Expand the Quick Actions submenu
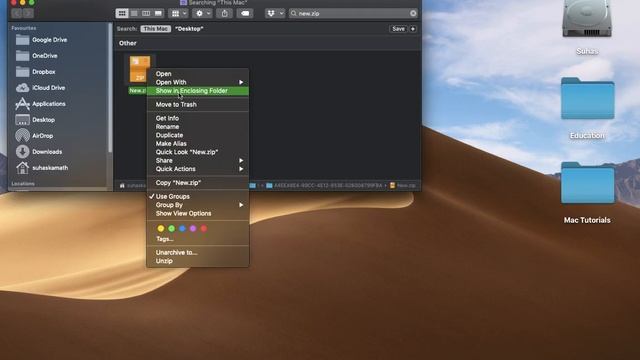640x360 pixels. 198,169
